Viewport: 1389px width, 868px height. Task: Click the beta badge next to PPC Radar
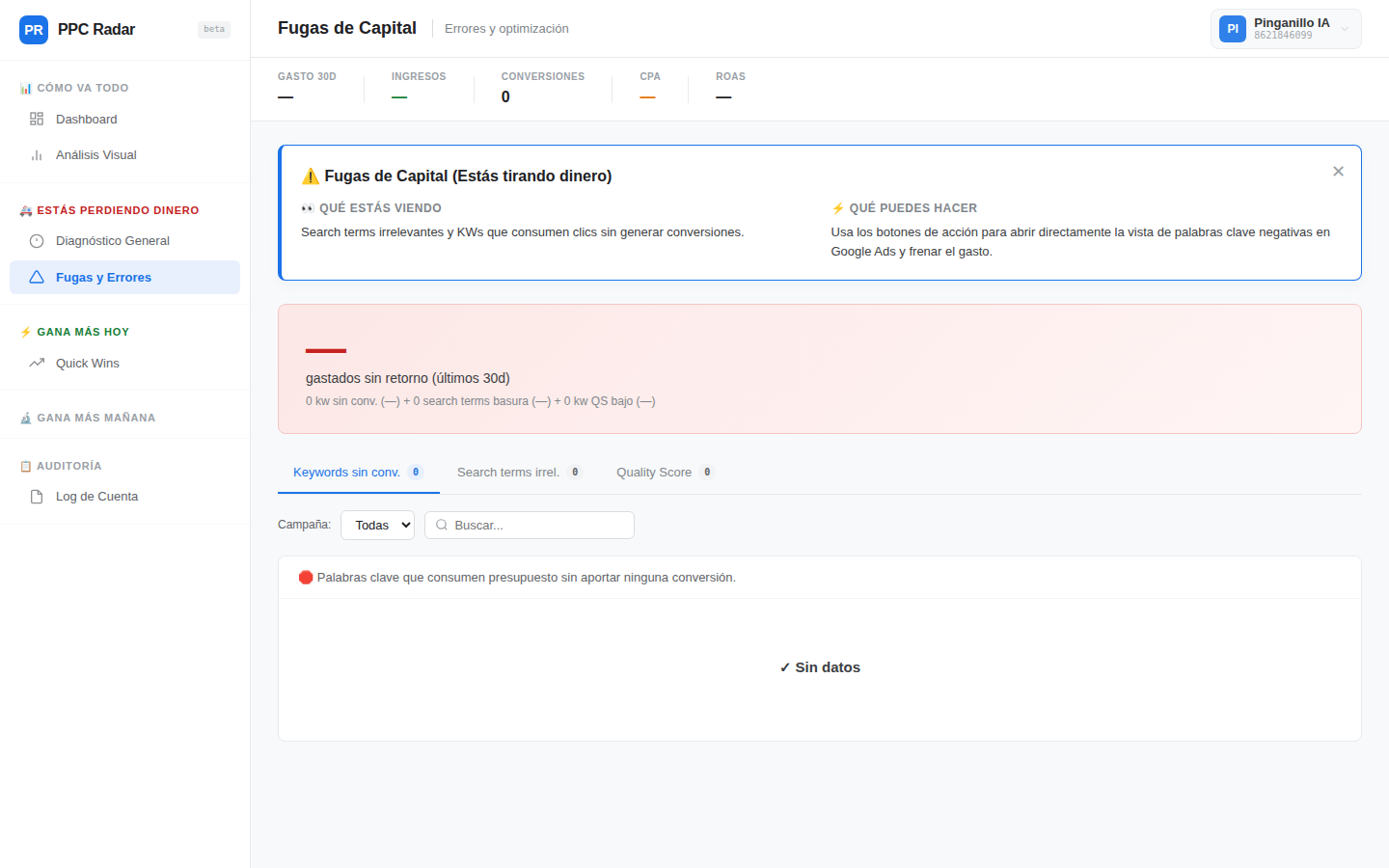click(x=214, y=29)
